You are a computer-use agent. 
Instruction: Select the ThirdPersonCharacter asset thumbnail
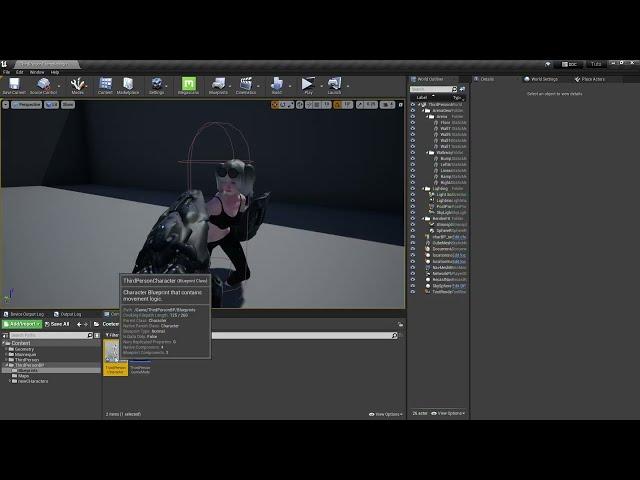coord(115,357)
